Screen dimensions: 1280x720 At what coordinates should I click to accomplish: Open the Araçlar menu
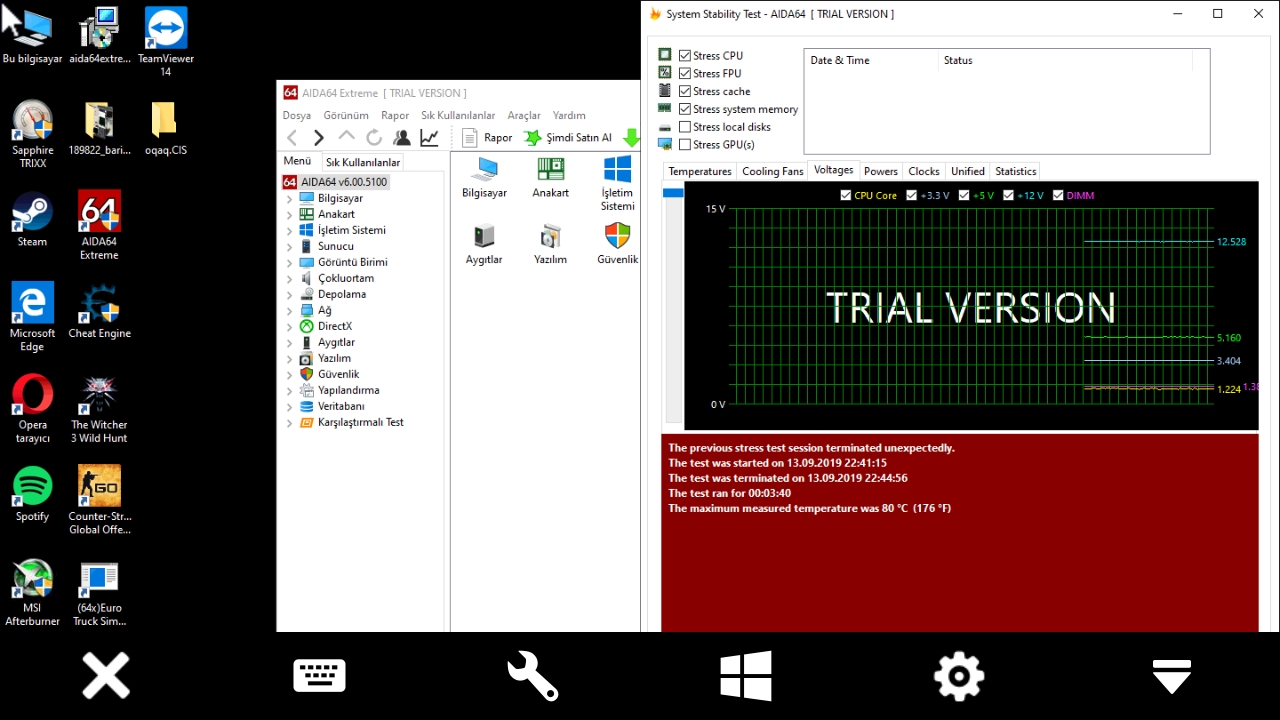[x=524, y=116]
